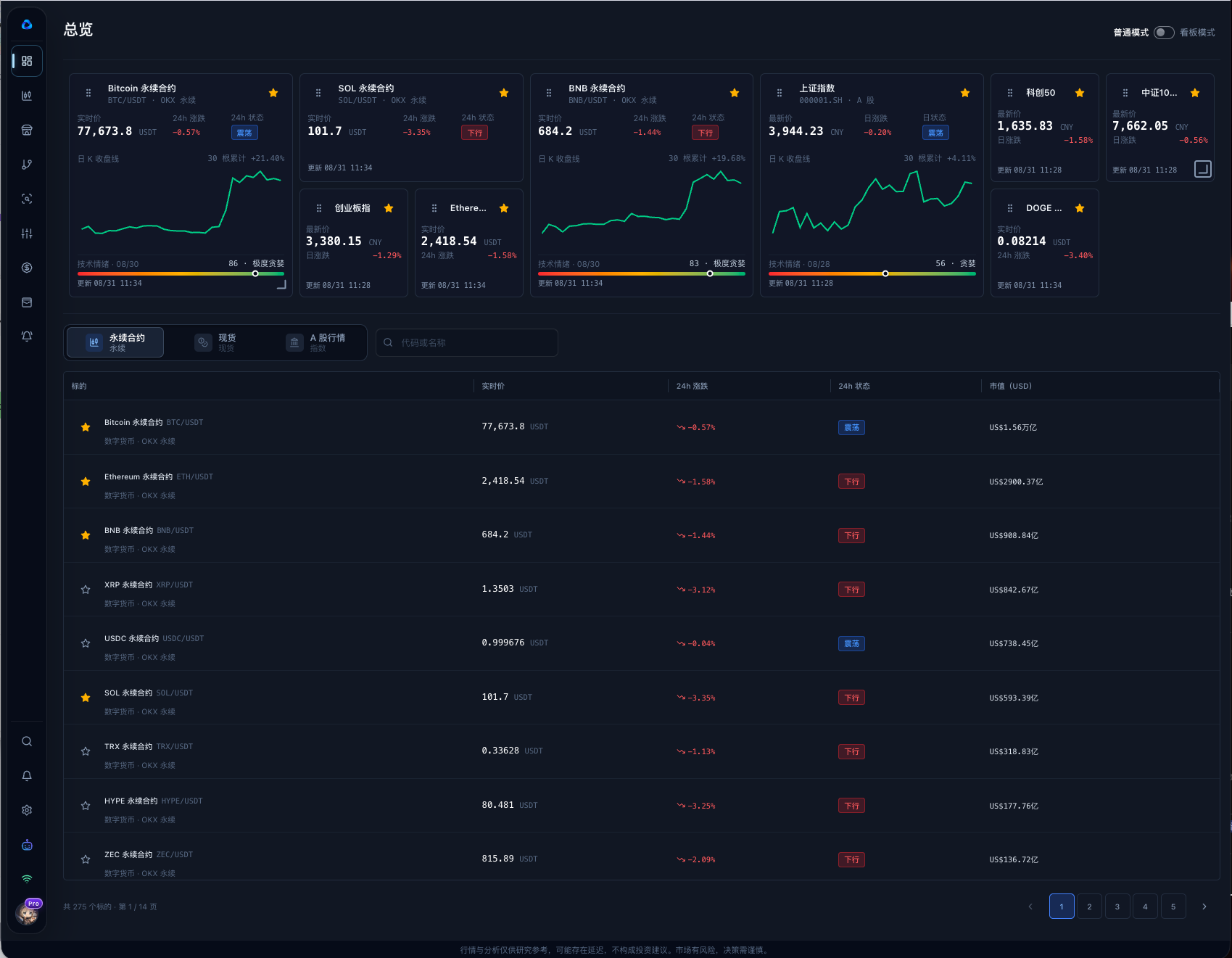Image resolution: width=1232 pixels, height=958 pixels.
Task: Go to page 3 of the list
Action: tap(1117, 907)
